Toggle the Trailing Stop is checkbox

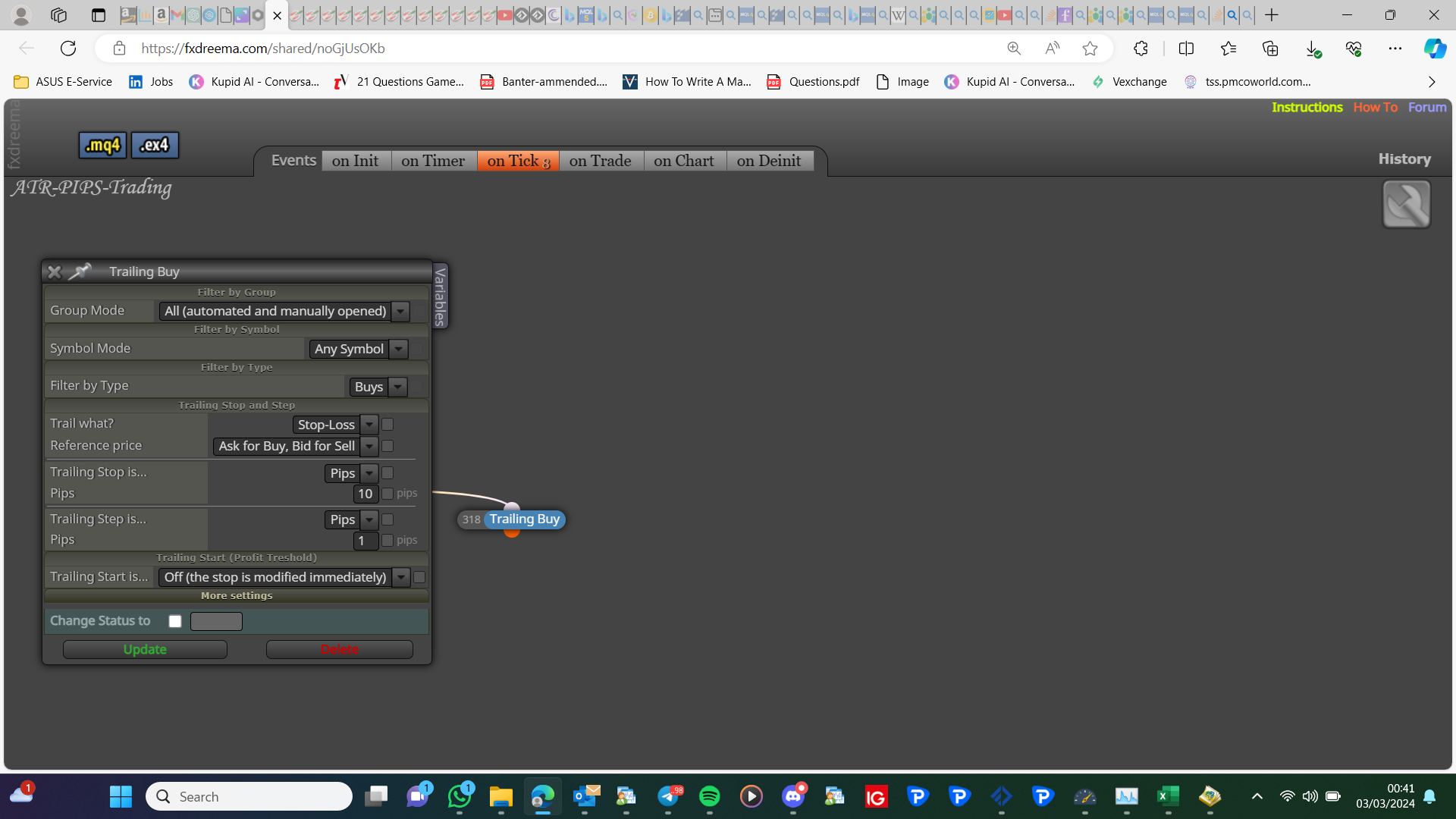388,473
